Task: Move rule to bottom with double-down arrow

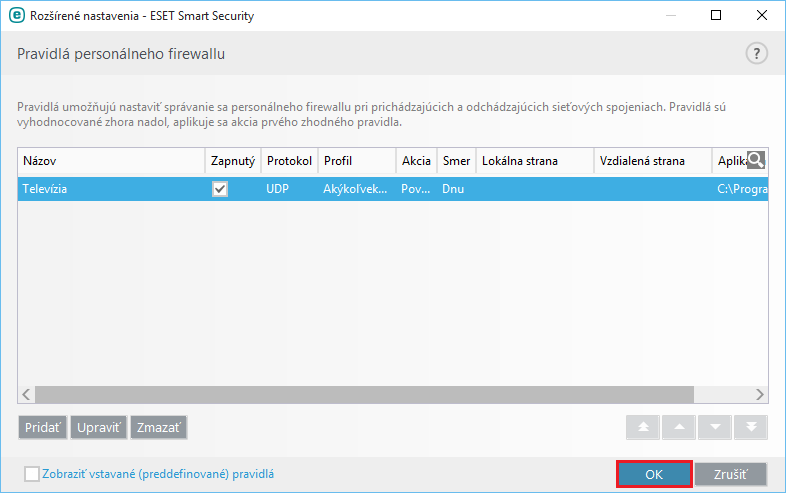Action: click(750, 427)
